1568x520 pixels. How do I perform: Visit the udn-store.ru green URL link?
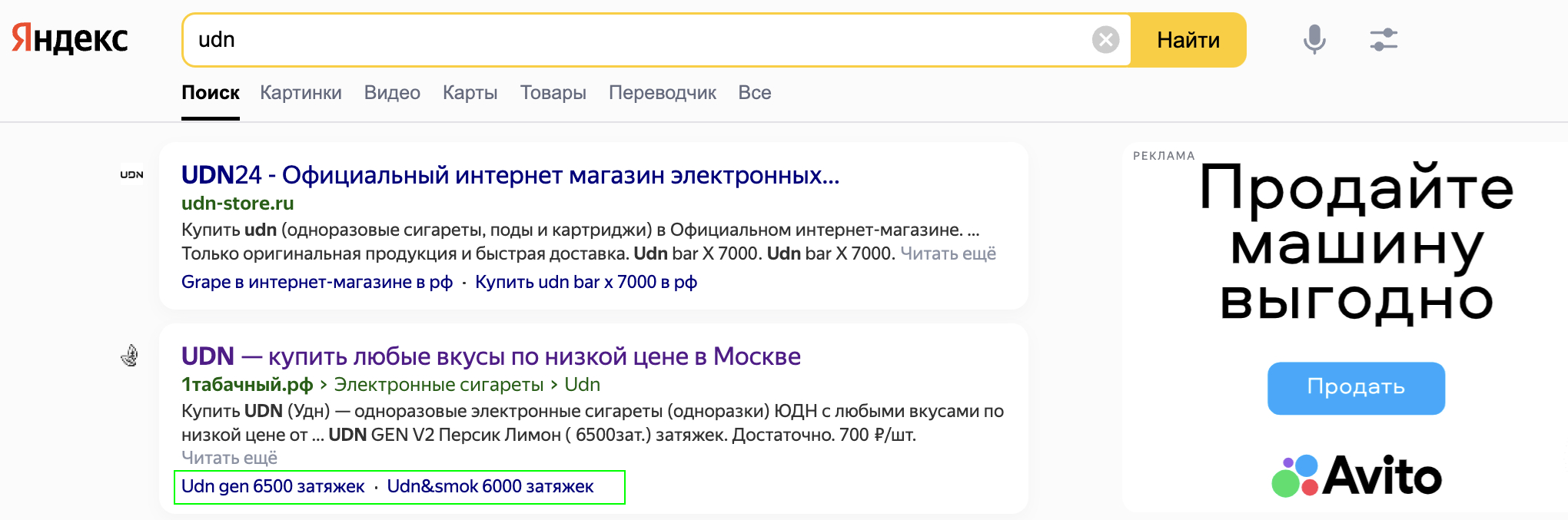click(x=238, y=204)
